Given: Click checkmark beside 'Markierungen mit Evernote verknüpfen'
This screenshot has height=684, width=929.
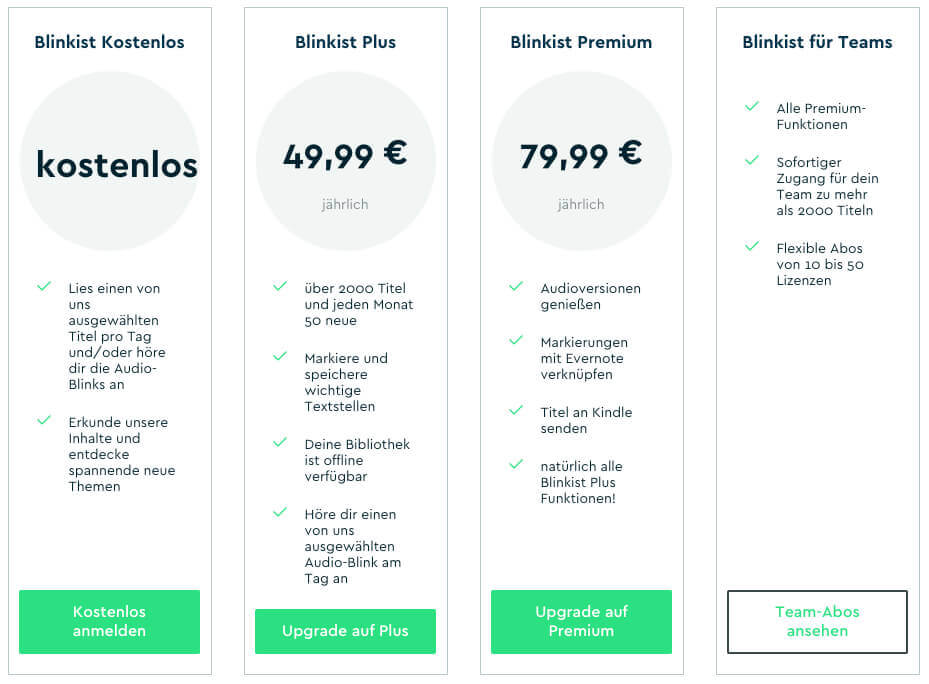Looking at the screenshot, I should 516,340.
